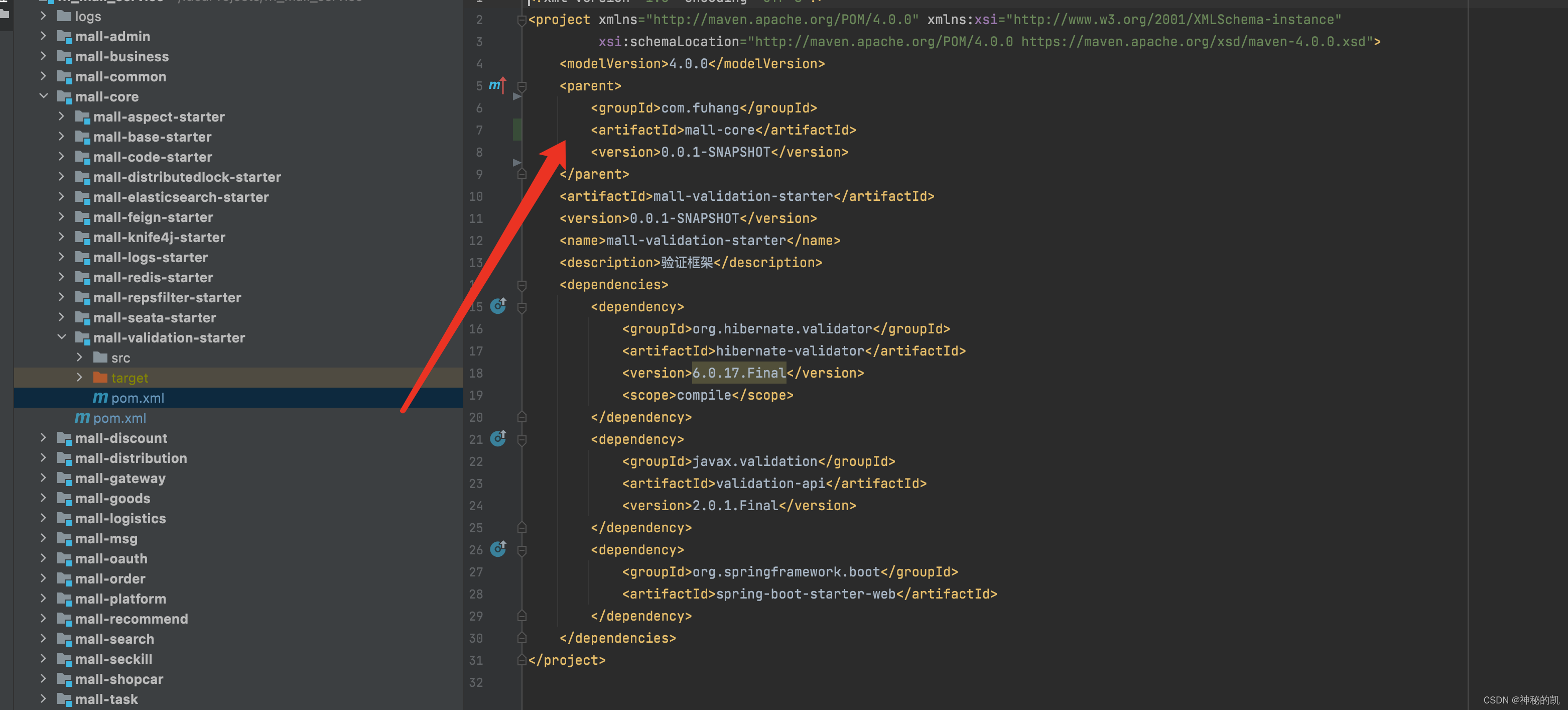Select pom.xml directly under mall-core
The height and width of the screenshot is (710, 1568).
[x=119, y=418]
